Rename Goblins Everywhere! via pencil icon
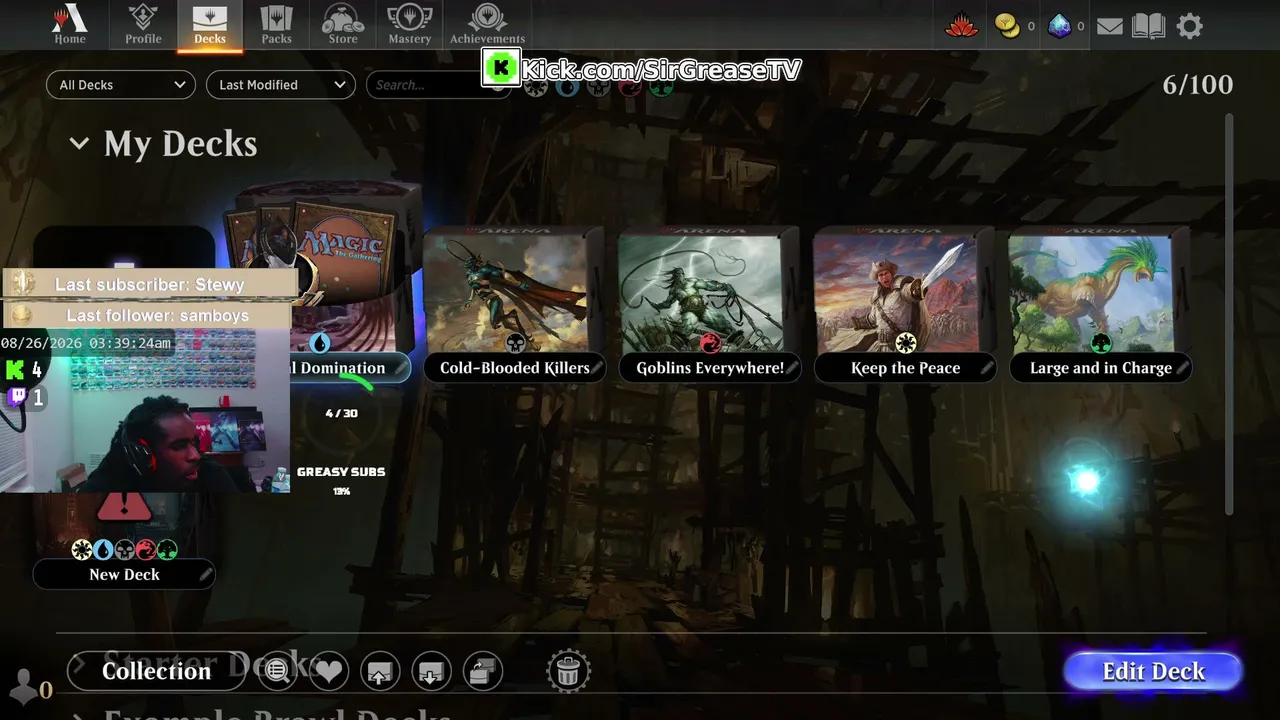1280x720 pixels. pyautogui.click(x=791, y=368)
